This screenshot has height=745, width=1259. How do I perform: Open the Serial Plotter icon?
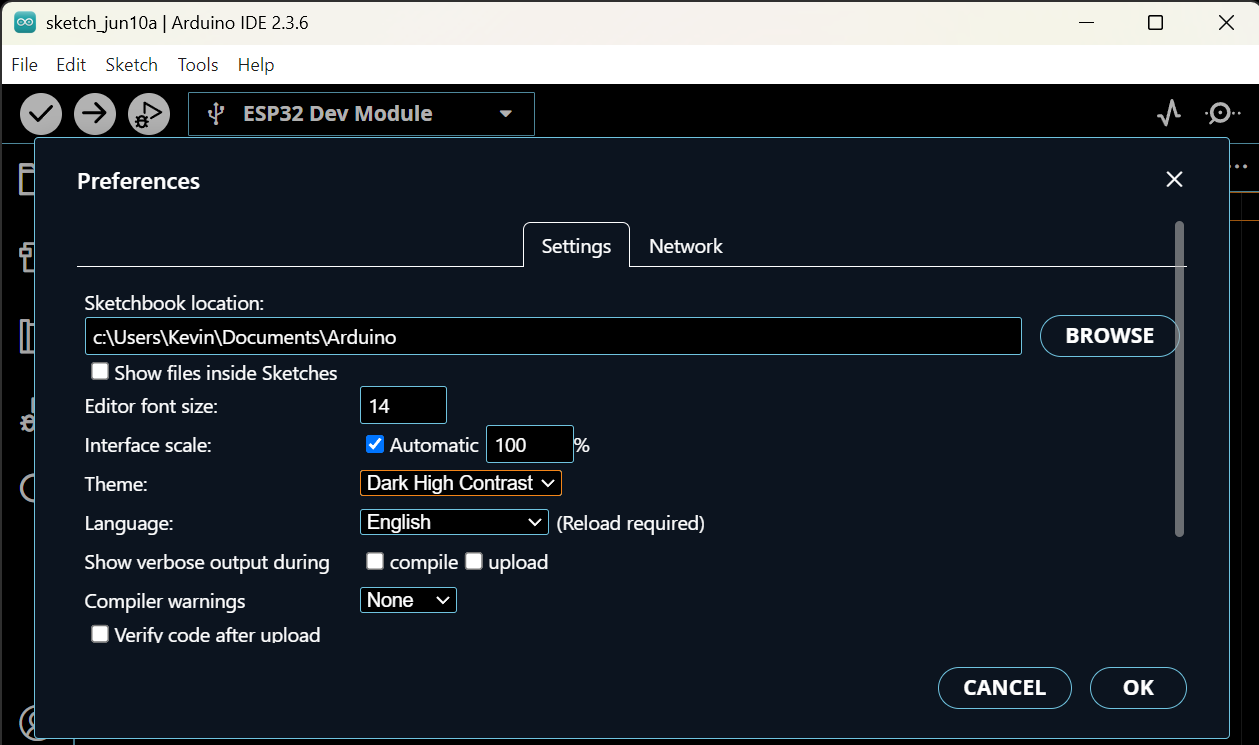[1169, 113]
